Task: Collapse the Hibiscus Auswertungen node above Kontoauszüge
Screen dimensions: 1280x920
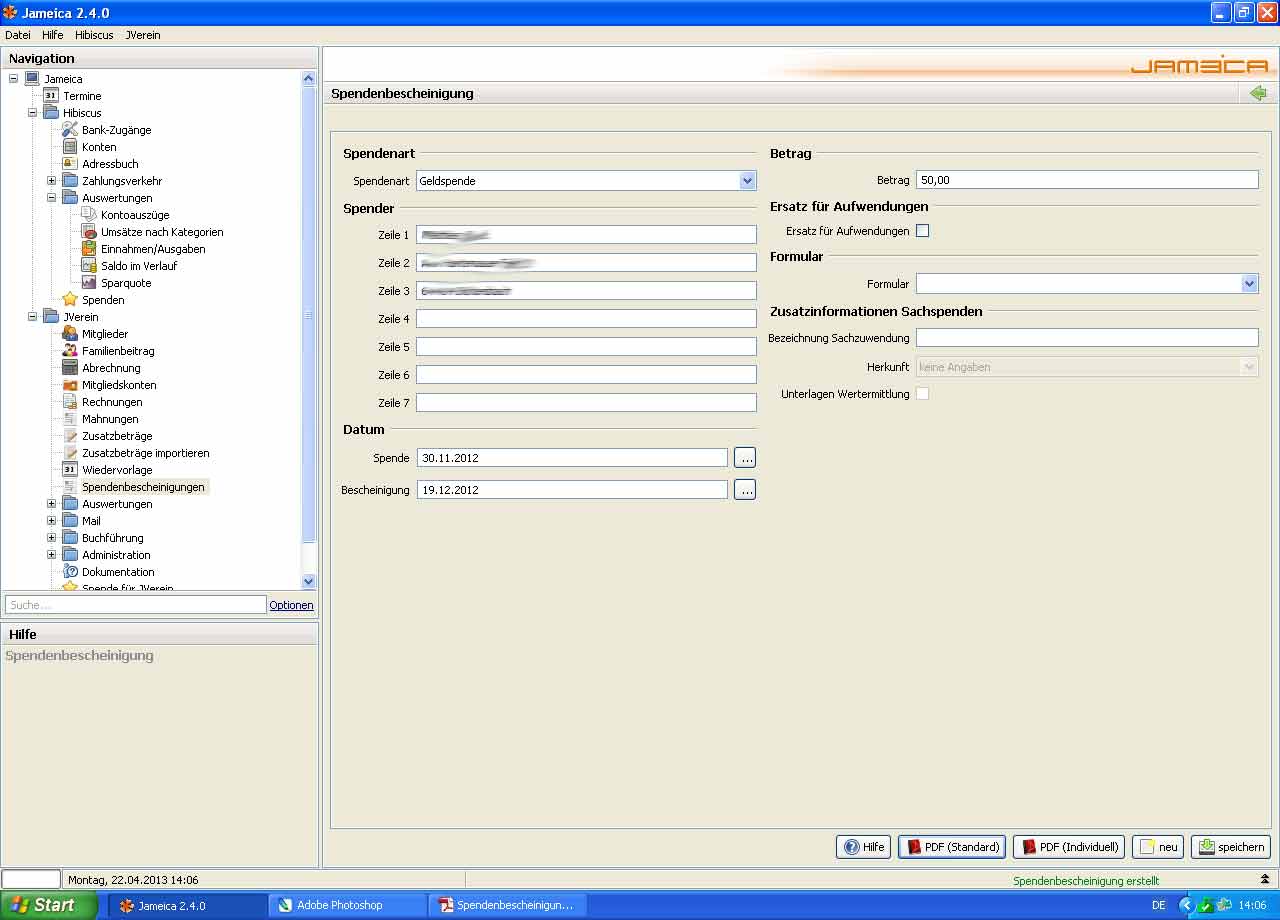Action: coord(51,198)
